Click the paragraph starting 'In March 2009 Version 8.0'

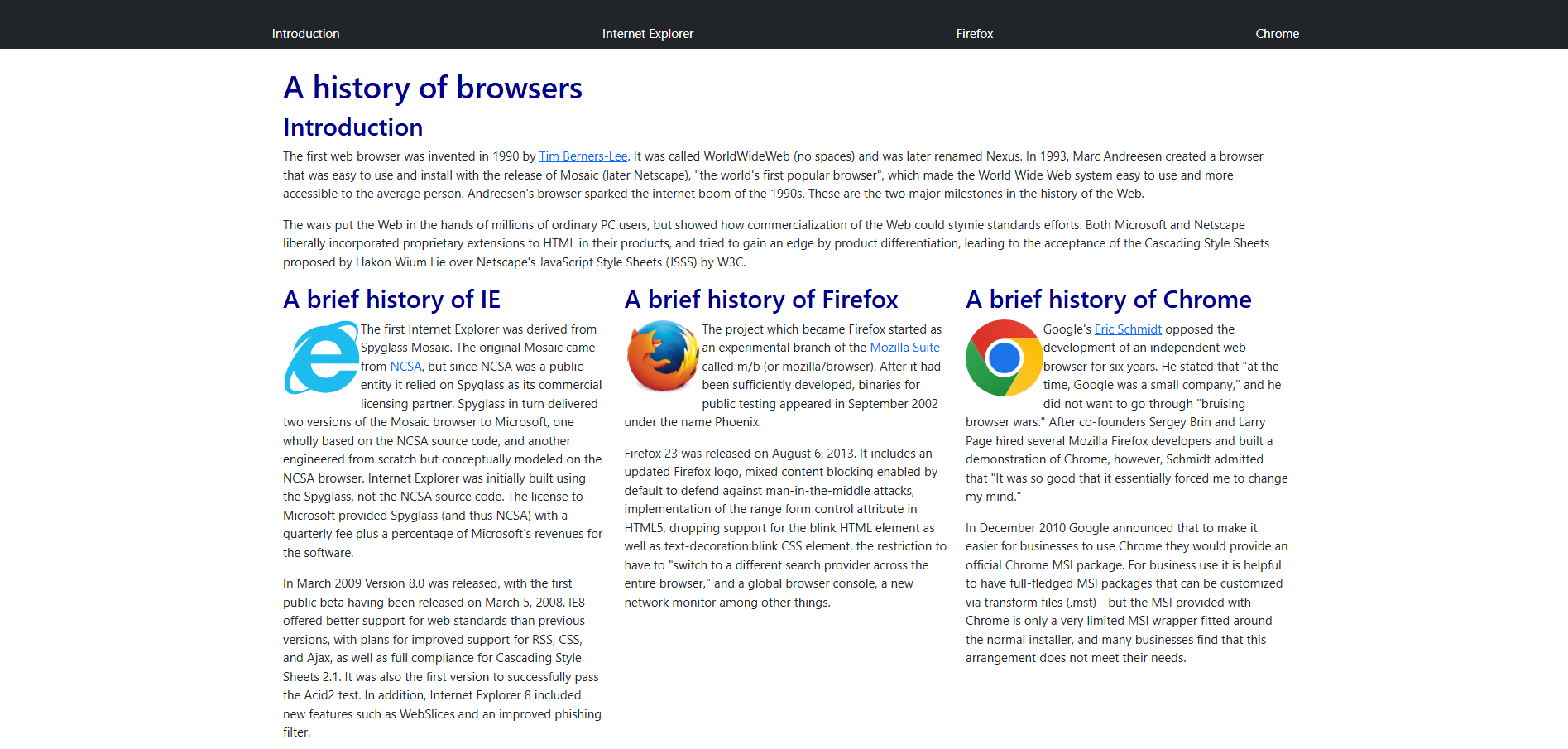point(443,658)
